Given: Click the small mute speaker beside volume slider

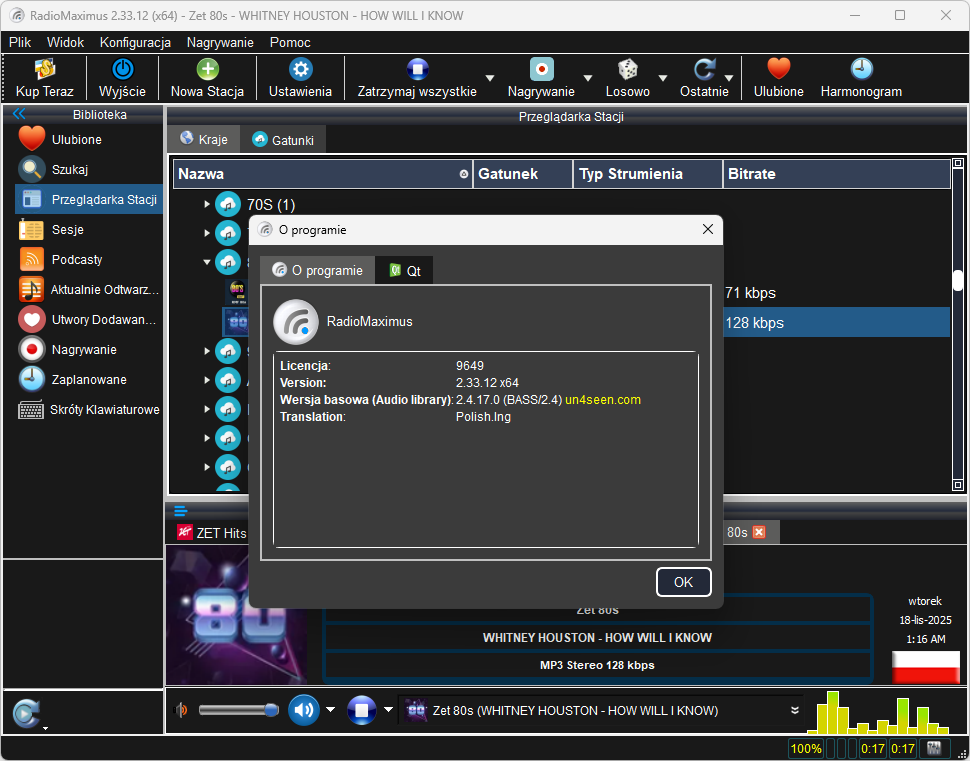Looking at the screenshot, I should click(x=181, y=710).
